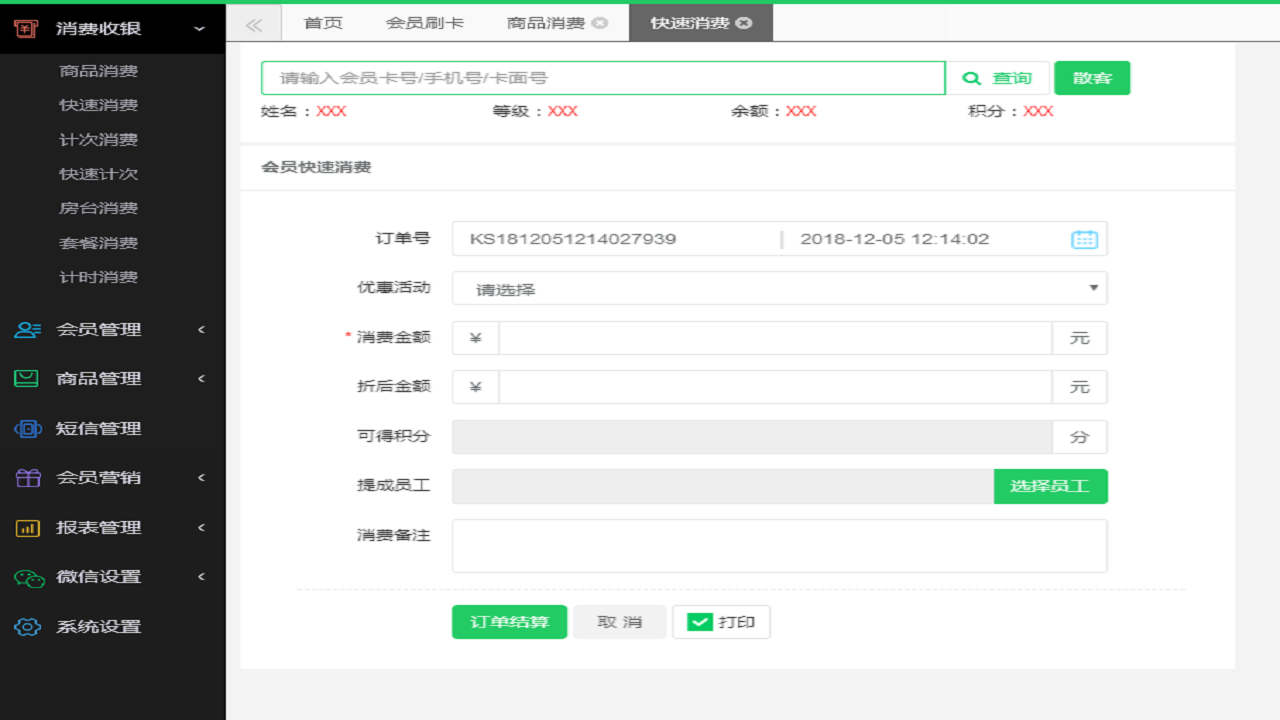Open the 会员刷卡 tab

tap(424, 22)
